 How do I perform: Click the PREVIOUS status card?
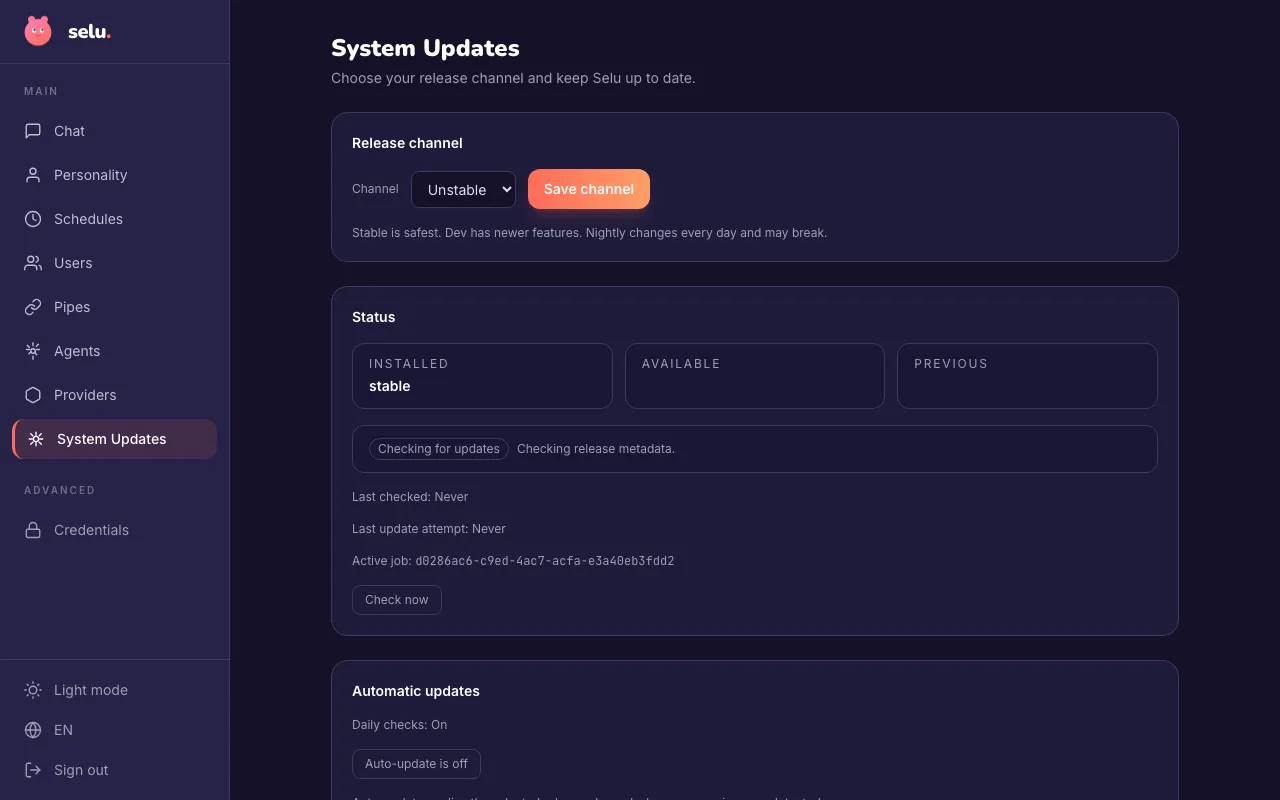point(1027,376)
